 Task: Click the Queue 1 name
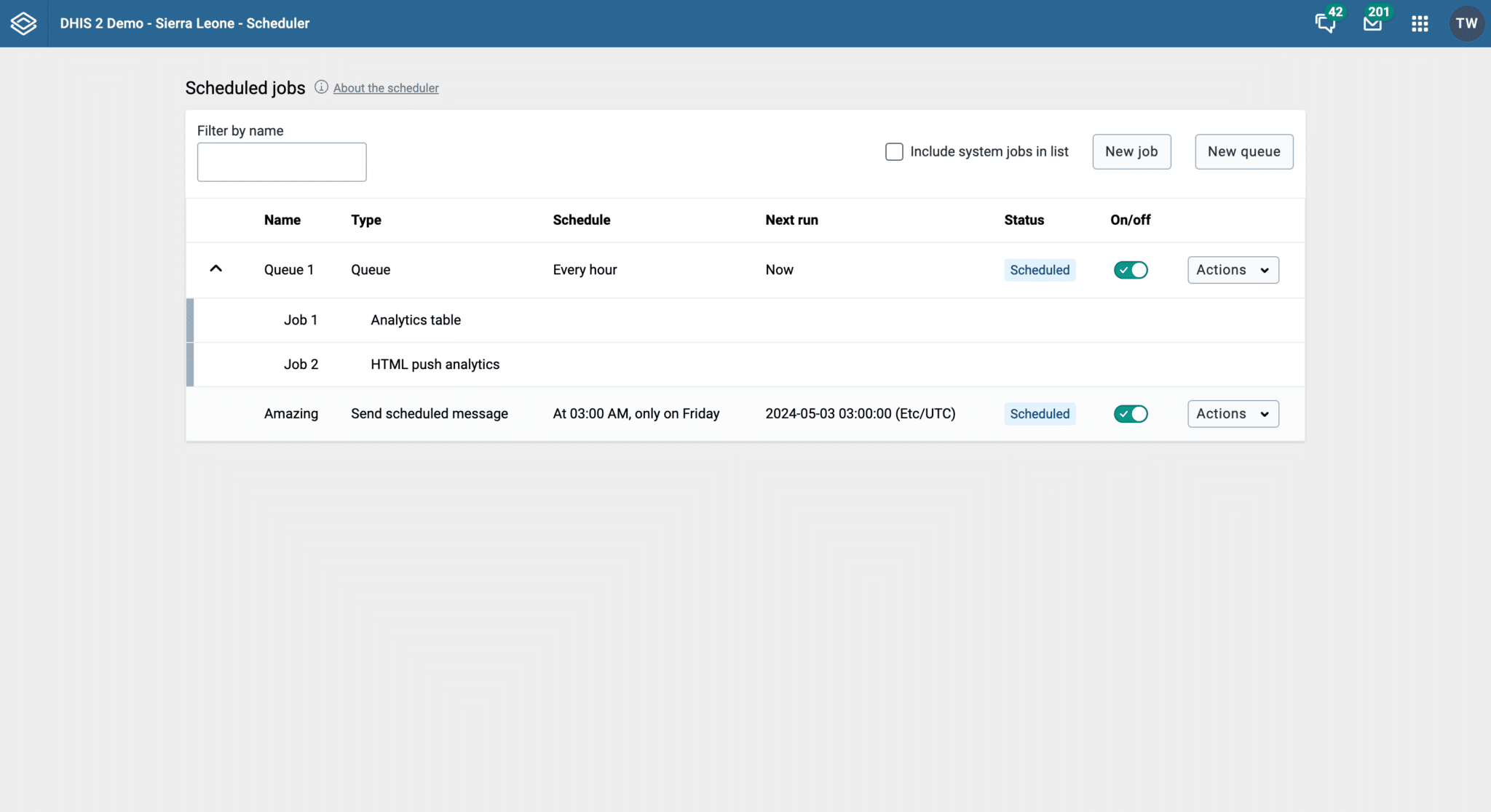(x=289, y=270)
